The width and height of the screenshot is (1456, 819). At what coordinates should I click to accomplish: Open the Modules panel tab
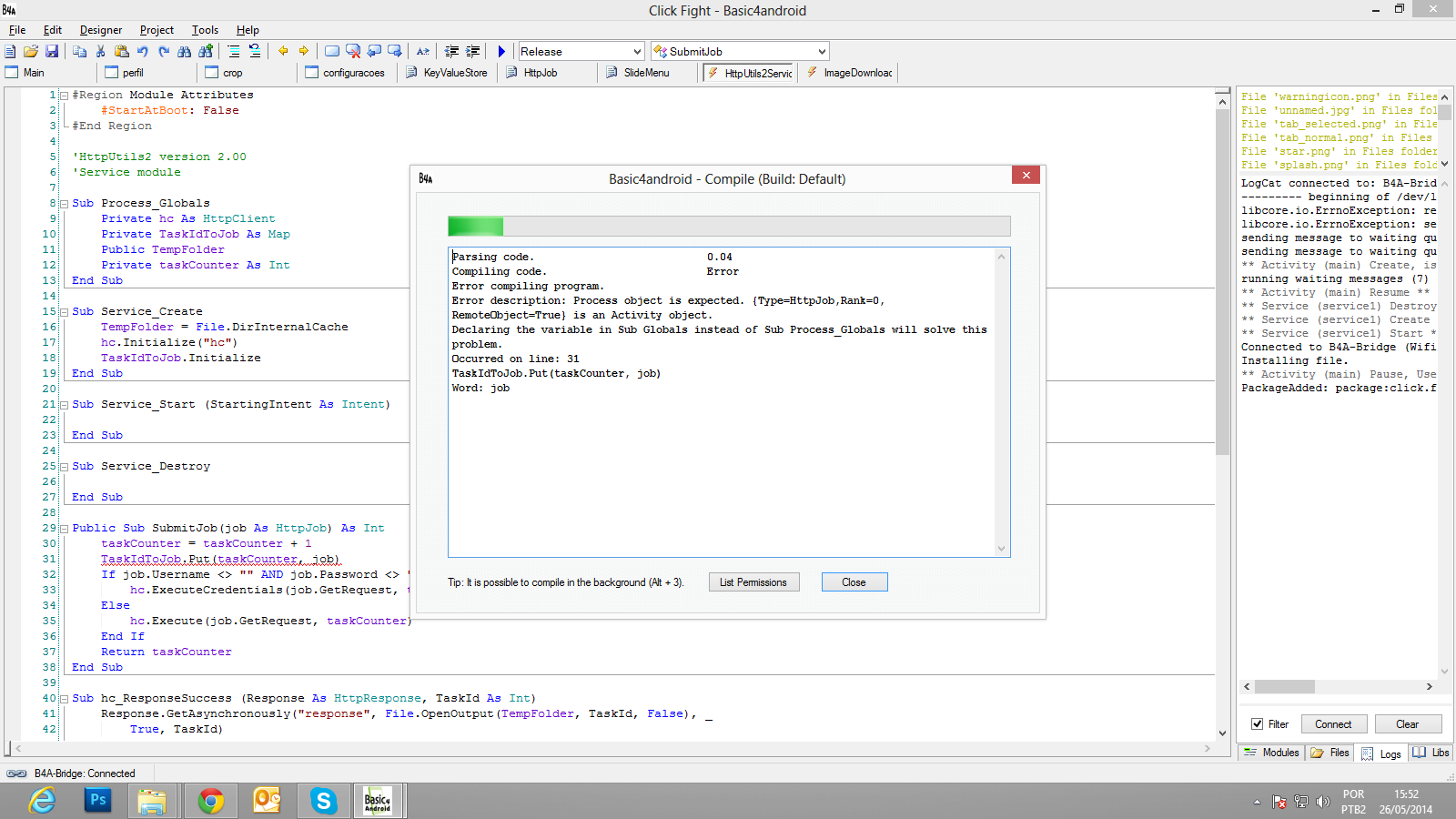[1272, 753]
